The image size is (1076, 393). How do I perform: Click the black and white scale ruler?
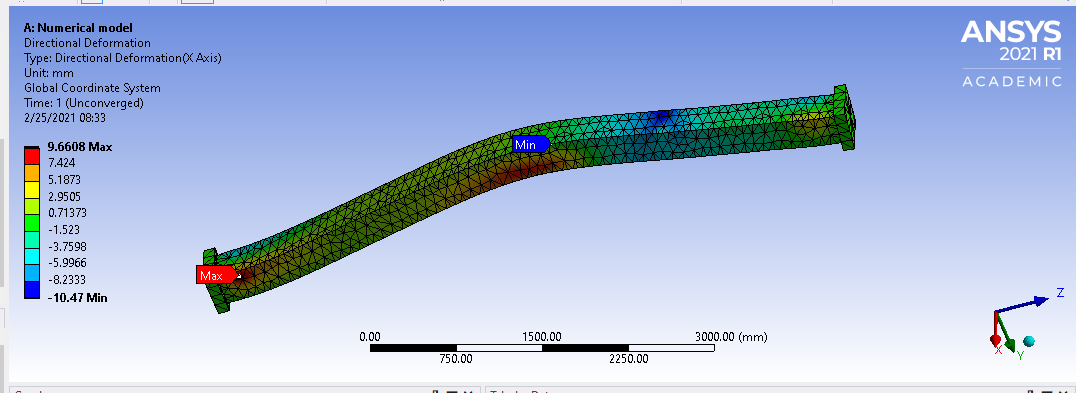pyautogui.click(x=542, y=348)
